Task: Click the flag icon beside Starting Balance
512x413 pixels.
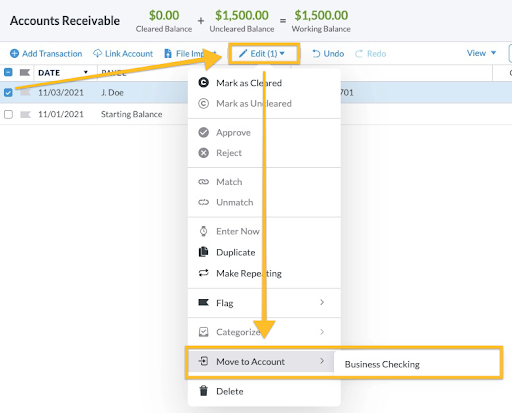Action: [25, 115]
